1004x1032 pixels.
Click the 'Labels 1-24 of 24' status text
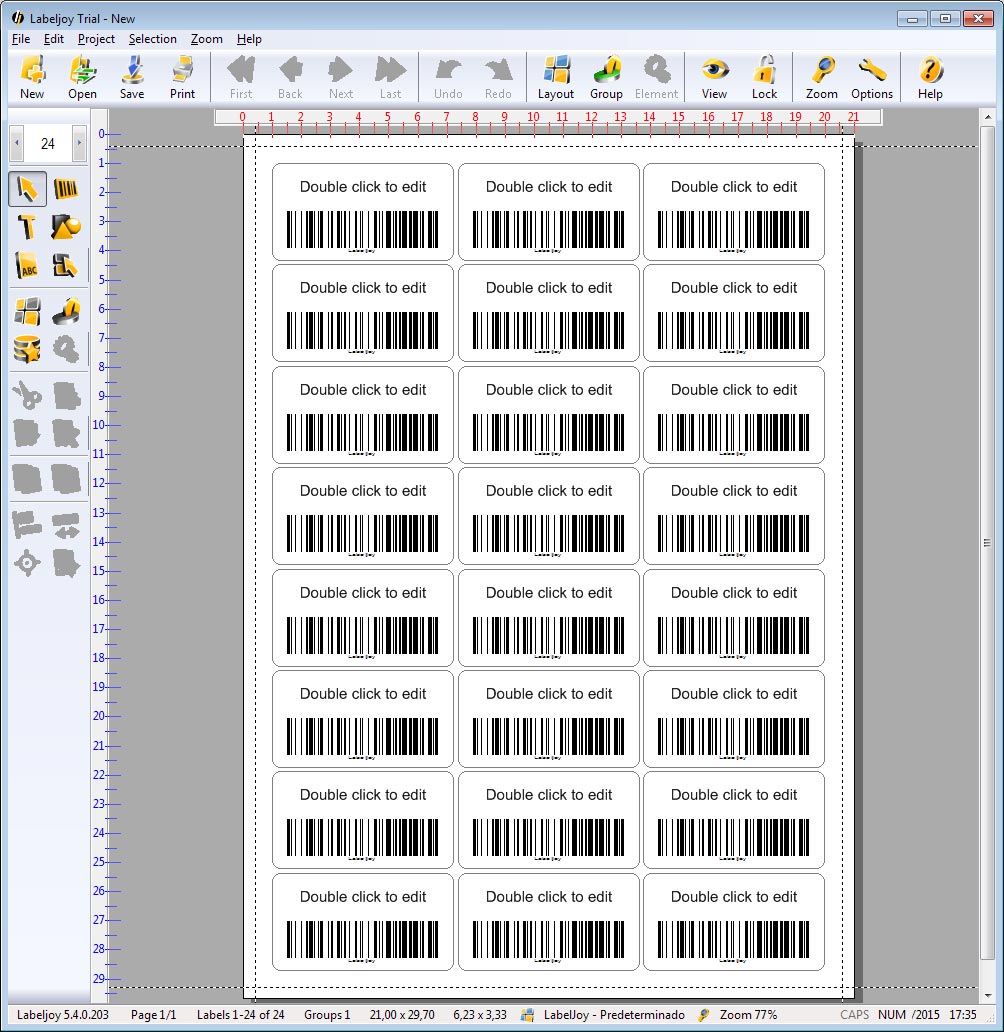point(240,1015)
